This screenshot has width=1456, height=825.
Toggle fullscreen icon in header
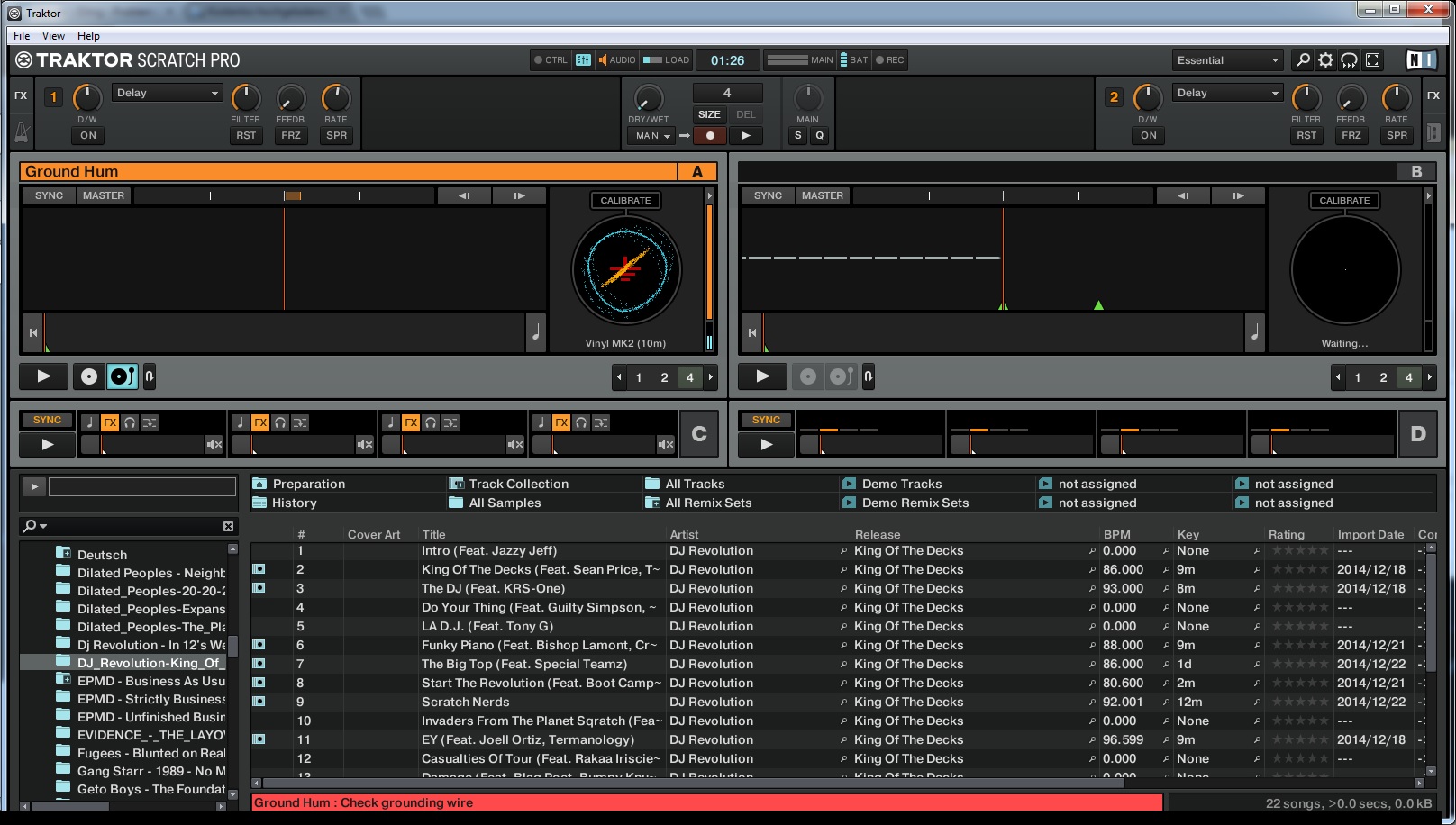pos(1373,60)
